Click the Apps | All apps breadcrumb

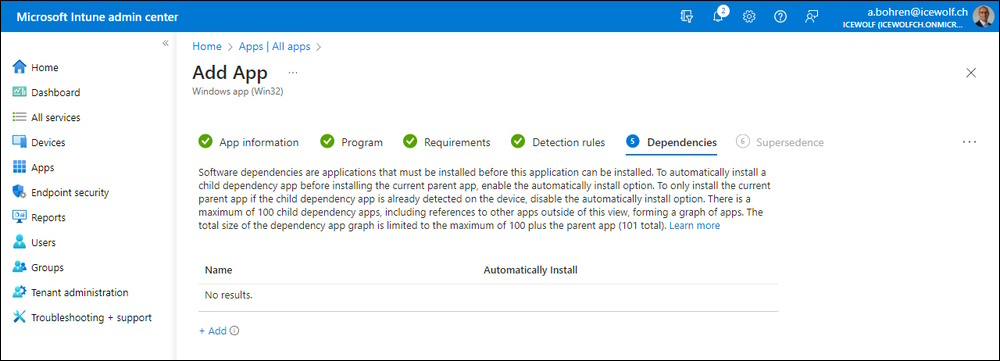274,47
